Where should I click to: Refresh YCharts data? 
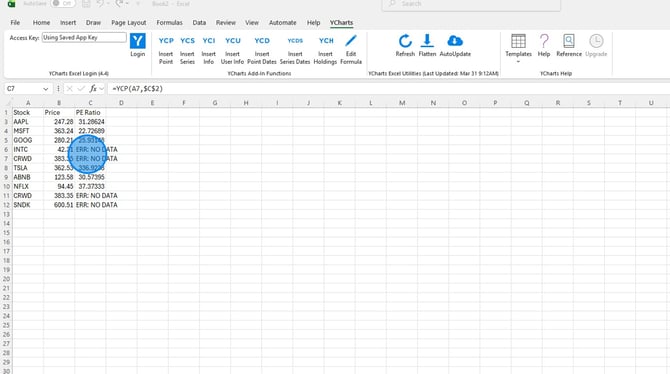tap(405, 41)
